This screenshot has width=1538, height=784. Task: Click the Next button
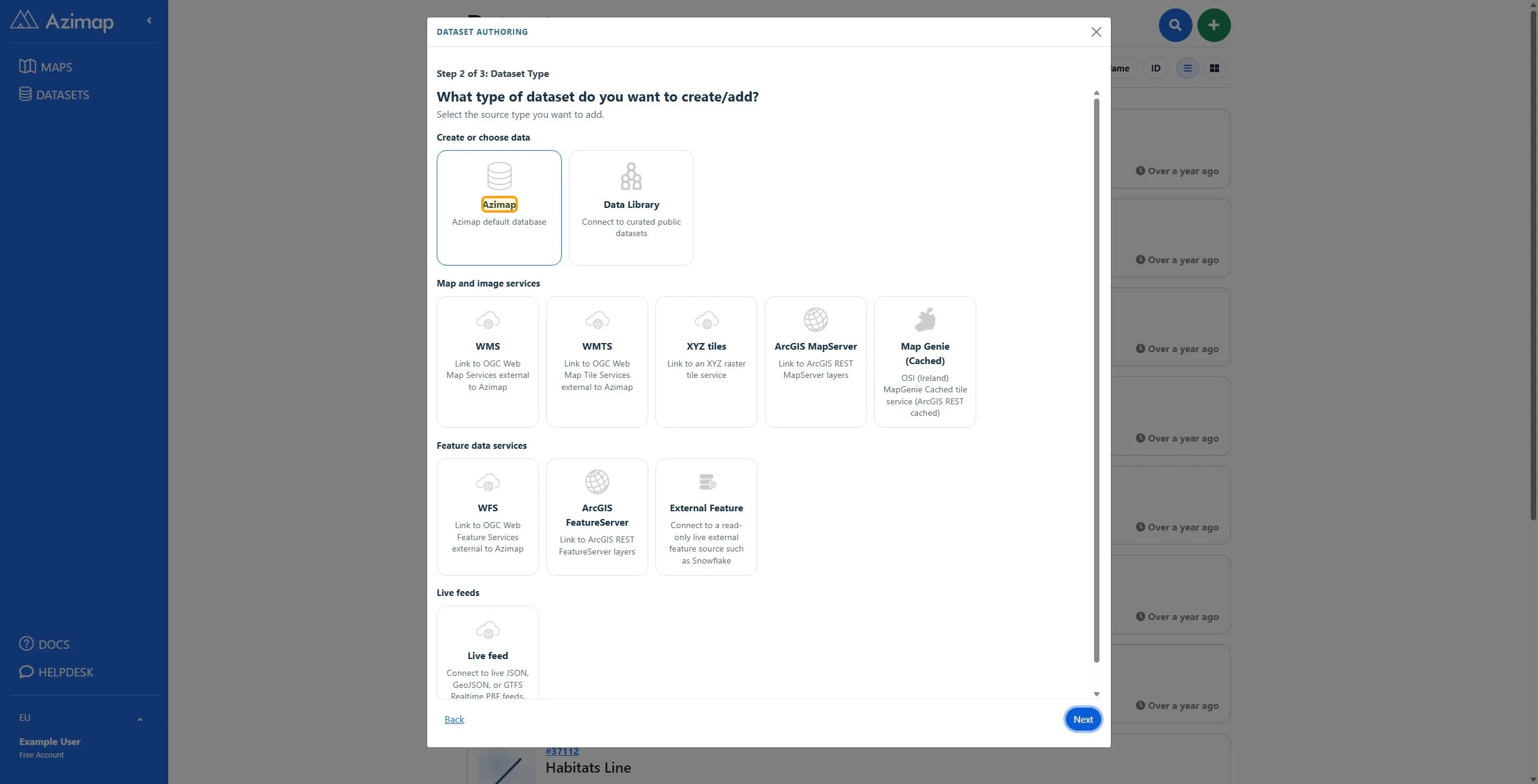tap(1083, 720)
